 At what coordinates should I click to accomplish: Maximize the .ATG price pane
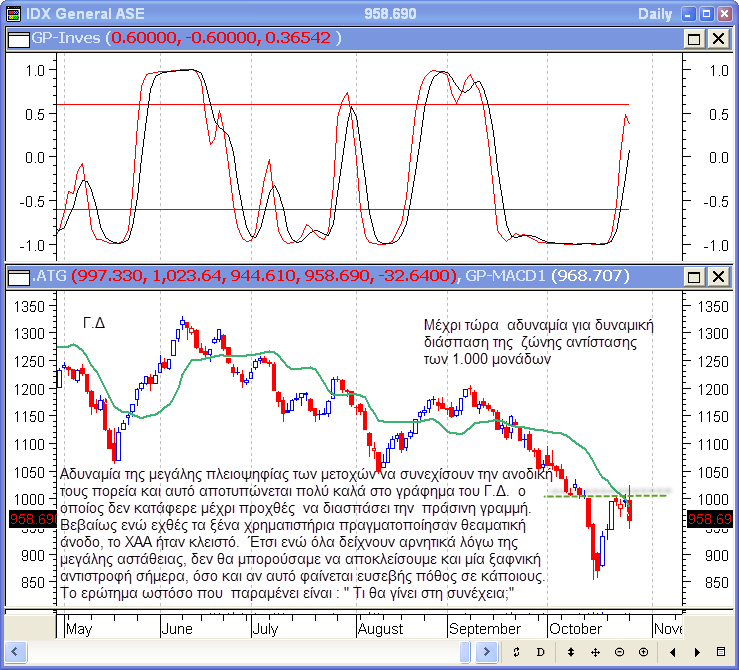(695, 276)
